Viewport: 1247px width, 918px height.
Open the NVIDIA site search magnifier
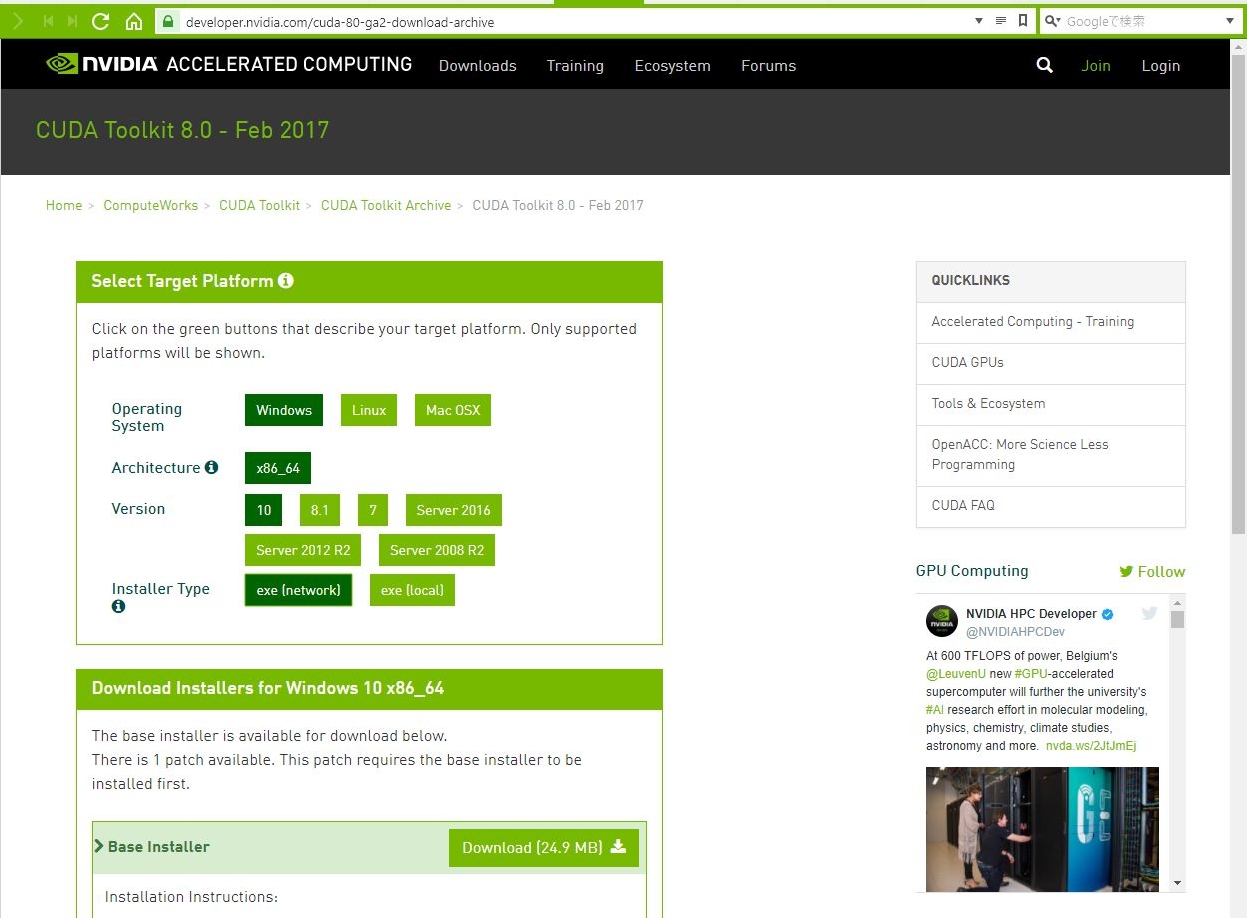click(x=1044, y=65)
